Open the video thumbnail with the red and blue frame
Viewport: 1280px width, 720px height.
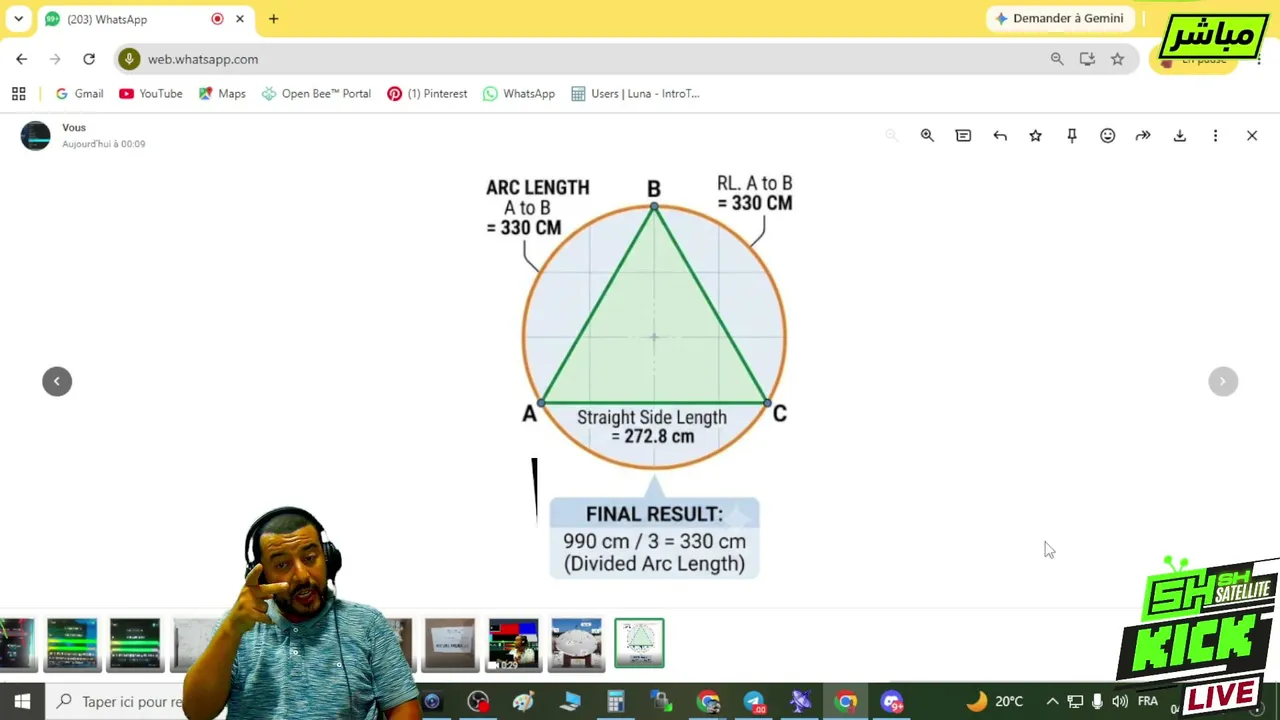pos(513,643)
